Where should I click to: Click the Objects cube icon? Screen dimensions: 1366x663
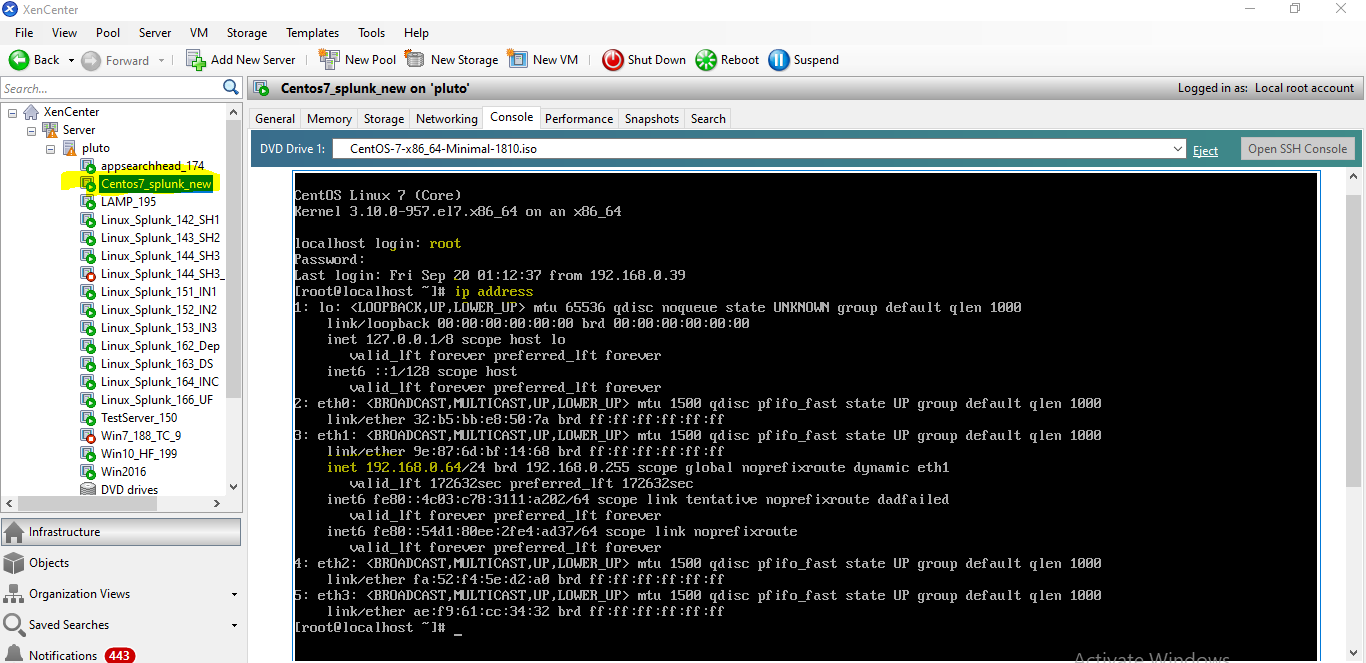(14, 563)
